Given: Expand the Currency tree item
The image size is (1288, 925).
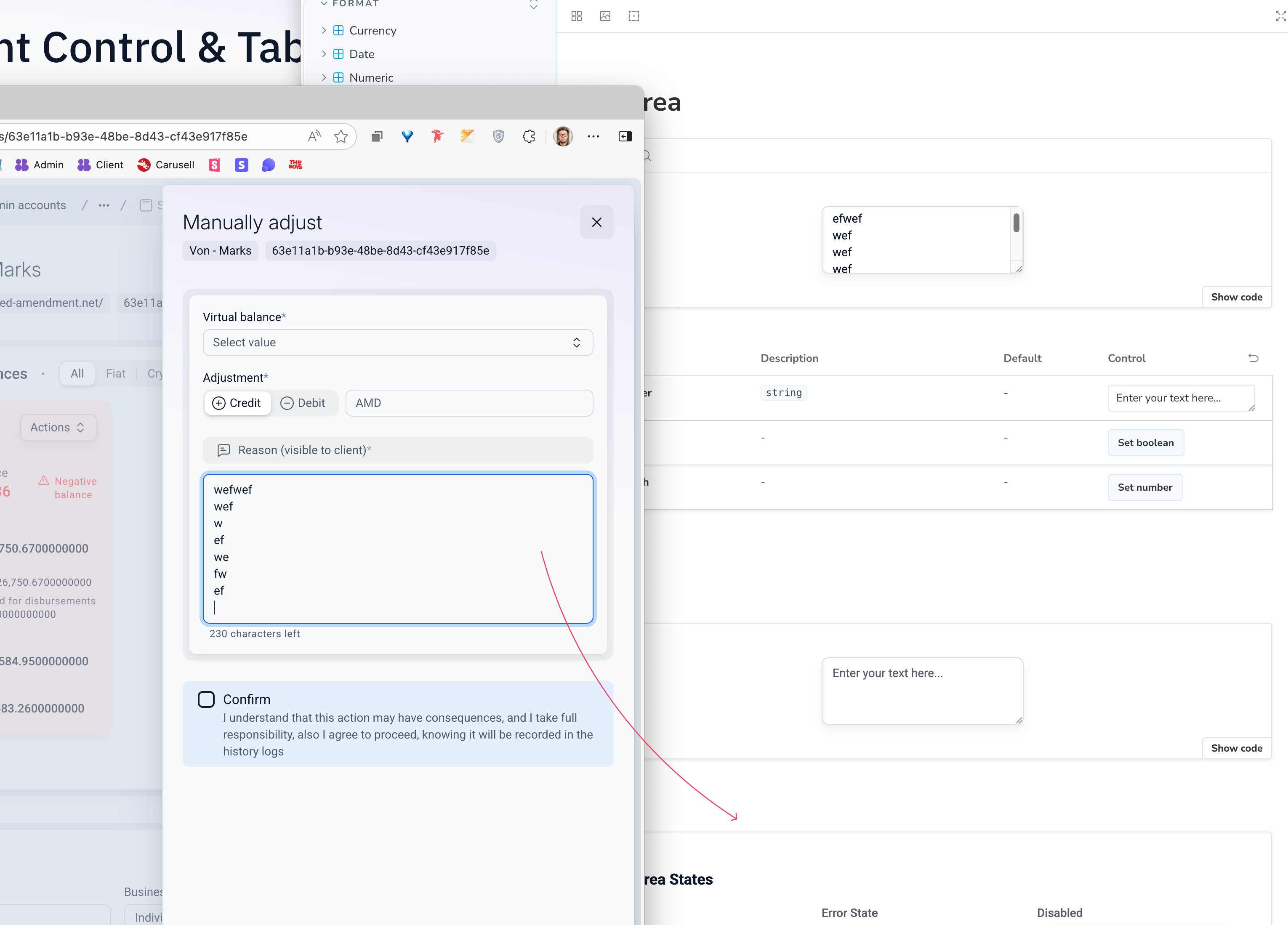Looking at the screenshot, I should pos(324,30).
